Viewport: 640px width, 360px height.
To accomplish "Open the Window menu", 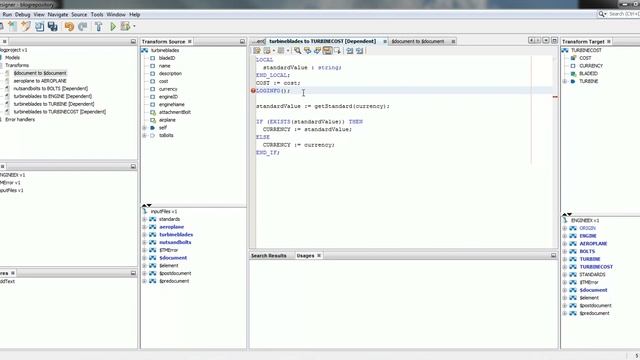I will (x=116, y=15).
